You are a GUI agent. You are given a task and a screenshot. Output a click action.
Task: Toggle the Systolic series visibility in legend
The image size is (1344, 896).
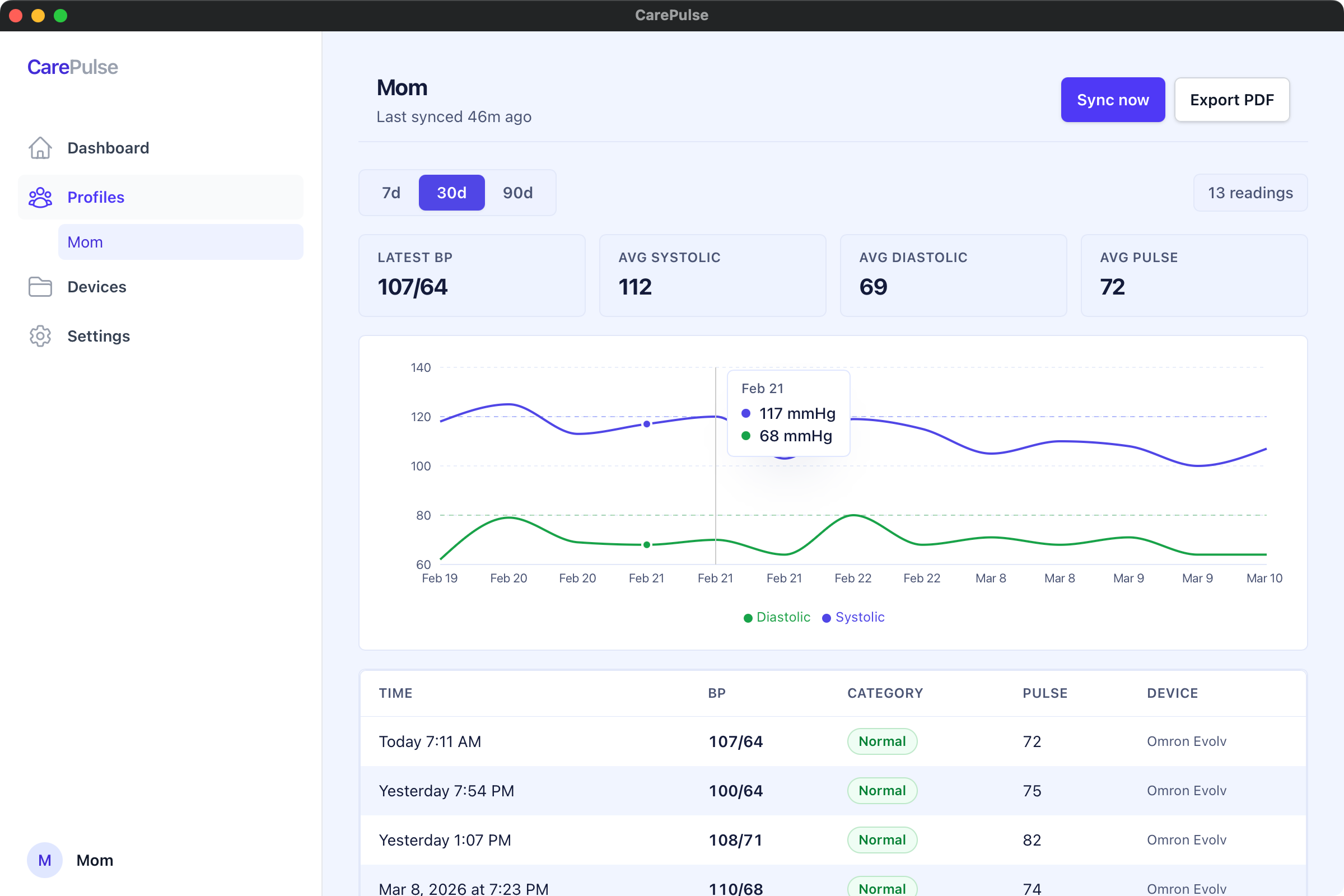point(852,617)
